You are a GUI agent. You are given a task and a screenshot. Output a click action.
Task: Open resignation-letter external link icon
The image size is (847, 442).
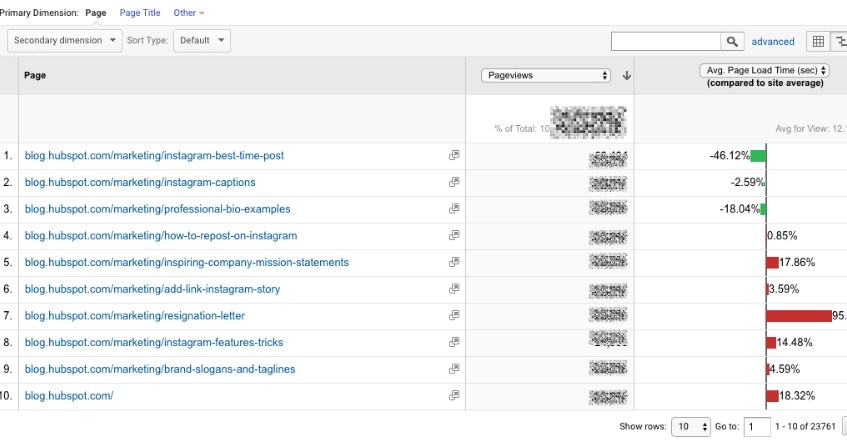(454, 316)
